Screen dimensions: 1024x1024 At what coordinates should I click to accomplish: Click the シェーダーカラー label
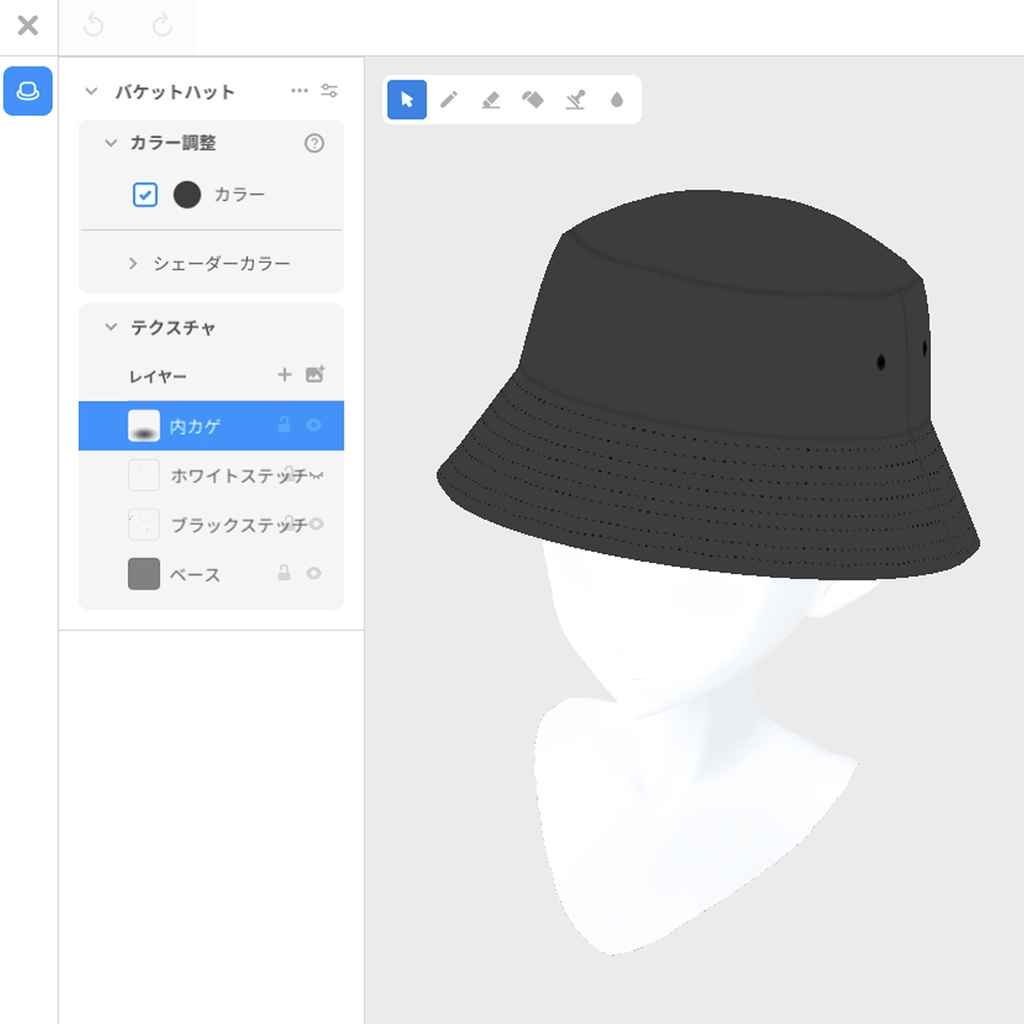[221, 263]
